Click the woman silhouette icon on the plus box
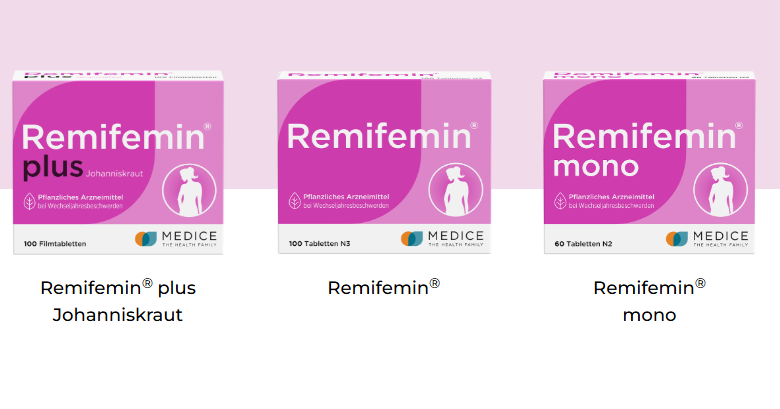Image resolution: width=780 pixels, height=409 pixels. coord(190,191)
